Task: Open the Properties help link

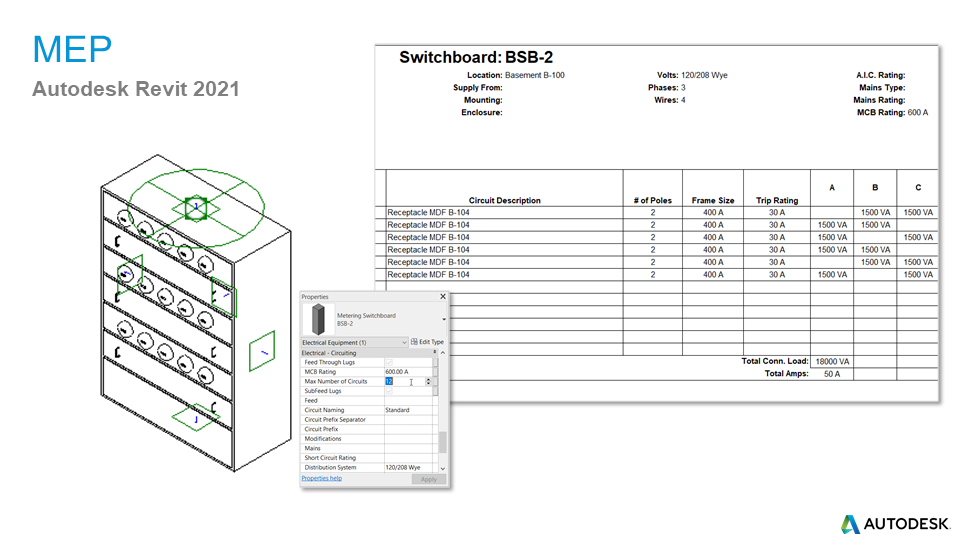Action: pos(321,479)
